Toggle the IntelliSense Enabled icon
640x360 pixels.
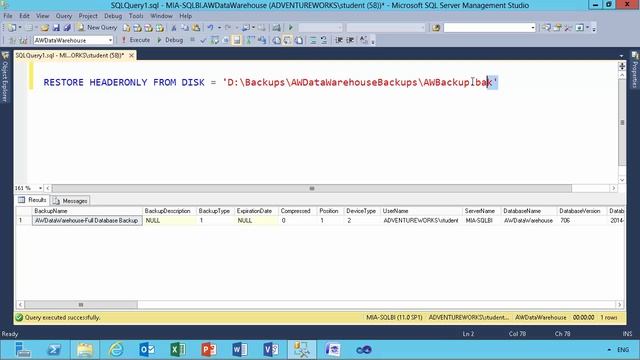point(237,40)
